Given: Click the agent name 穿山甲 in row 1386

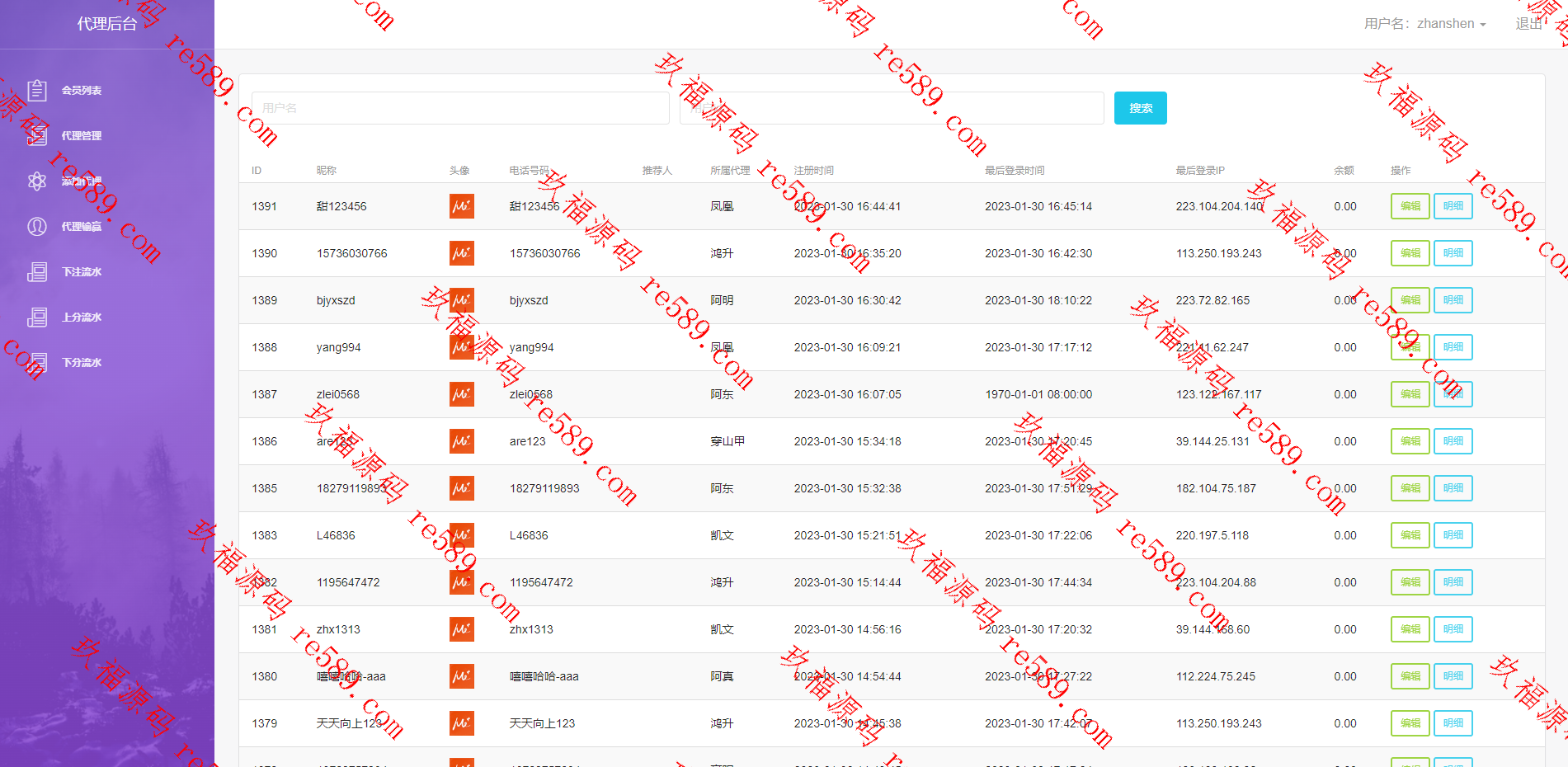Looking at the screenshot, I should (727, 441).
